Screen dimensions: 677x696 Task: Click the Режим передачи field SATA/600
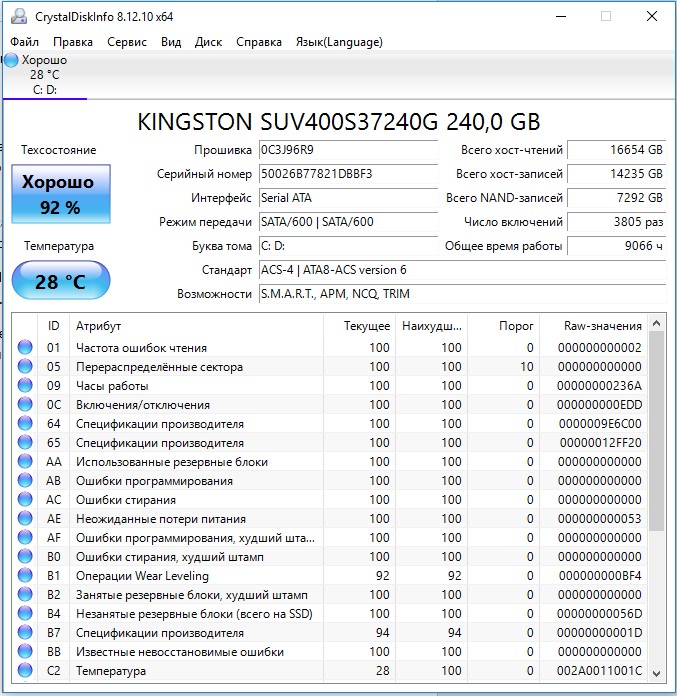348,222
